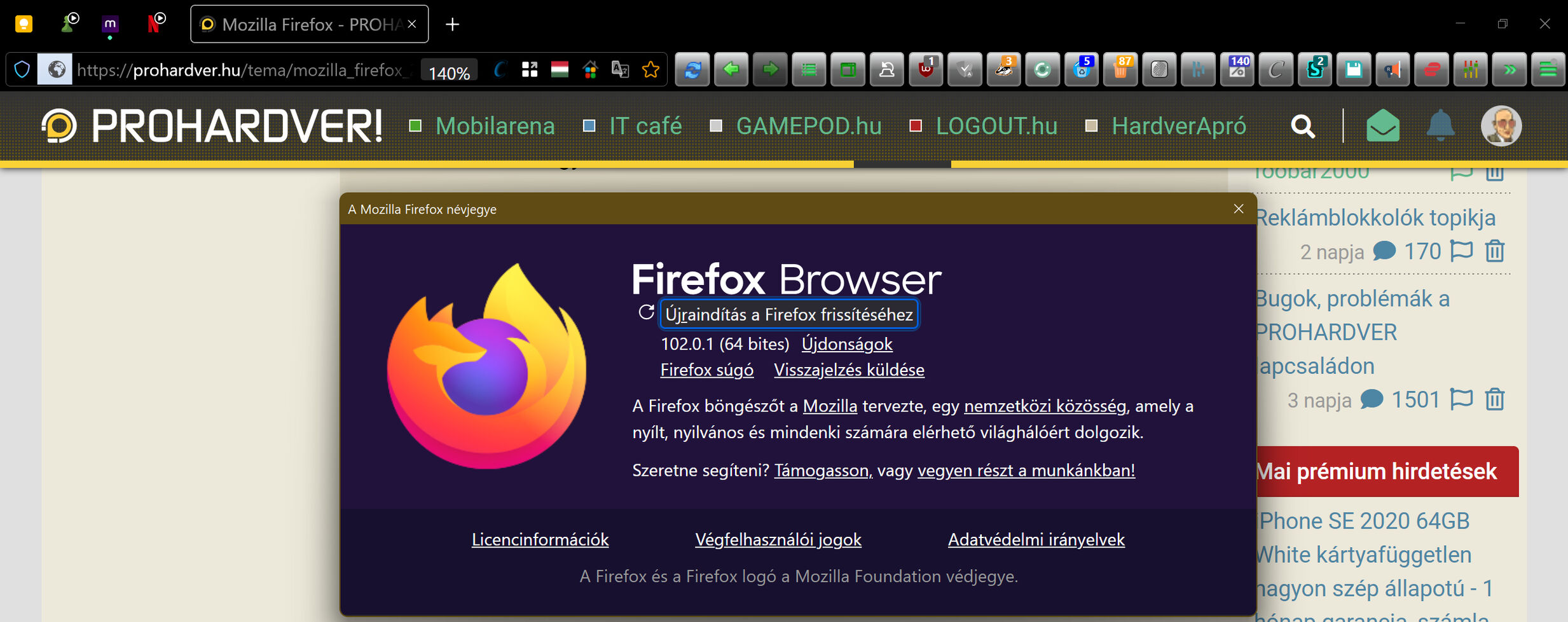Click the equalizer sliders extension icon
Image resolution: width=1568 pixels, height=622 pixels.
click(x=1471, y=69)
